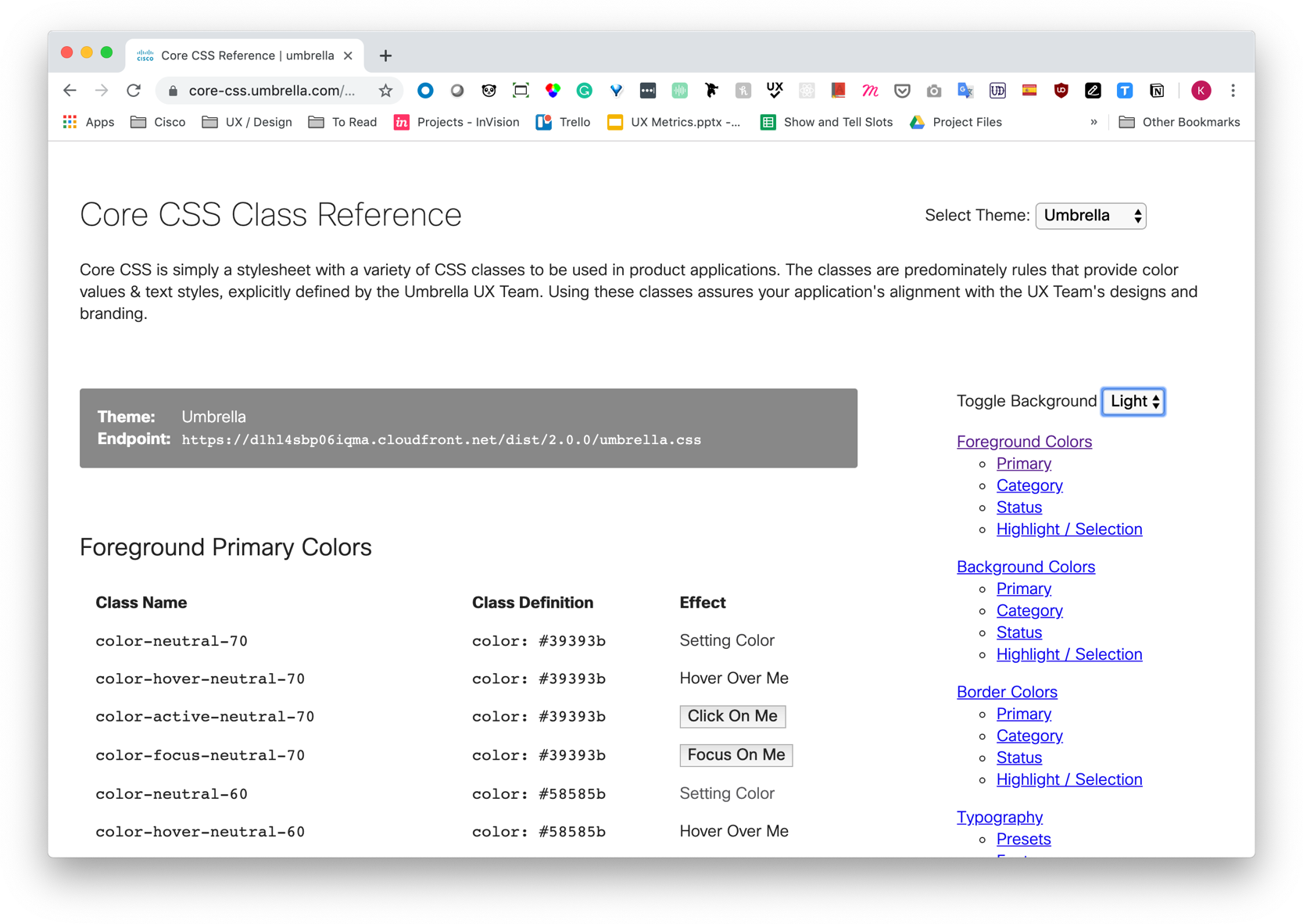The image size is (1303, 924).
Task: Open Category link under Background Colors
Action: click(x=1029, y=611)
